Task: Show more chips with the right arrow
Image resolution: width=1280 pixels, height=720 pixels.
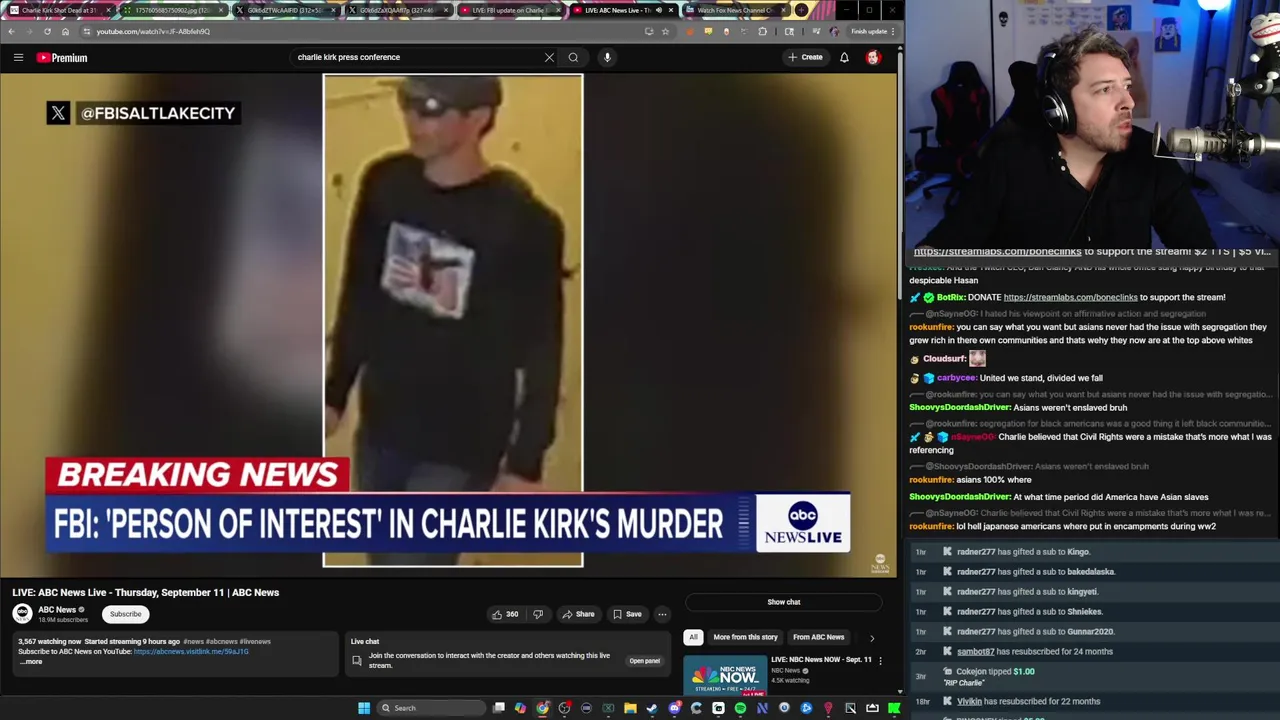Action: (871, 637)
